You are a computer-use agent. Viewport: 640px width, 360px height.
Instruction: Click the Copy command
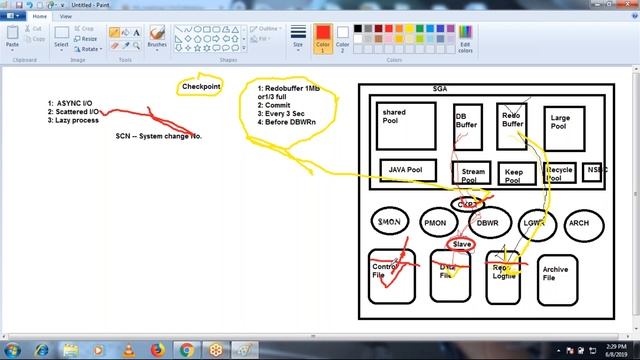[35, 39]
